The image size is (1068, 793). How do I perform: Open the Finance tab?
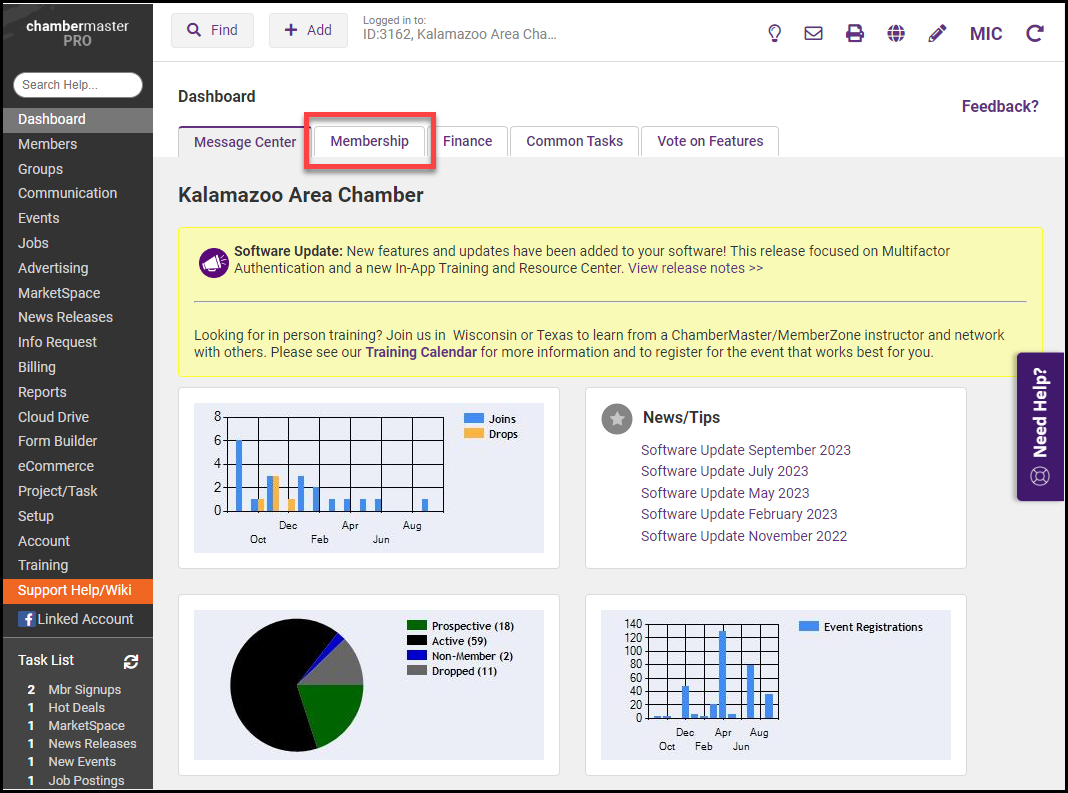pos(467,141)
